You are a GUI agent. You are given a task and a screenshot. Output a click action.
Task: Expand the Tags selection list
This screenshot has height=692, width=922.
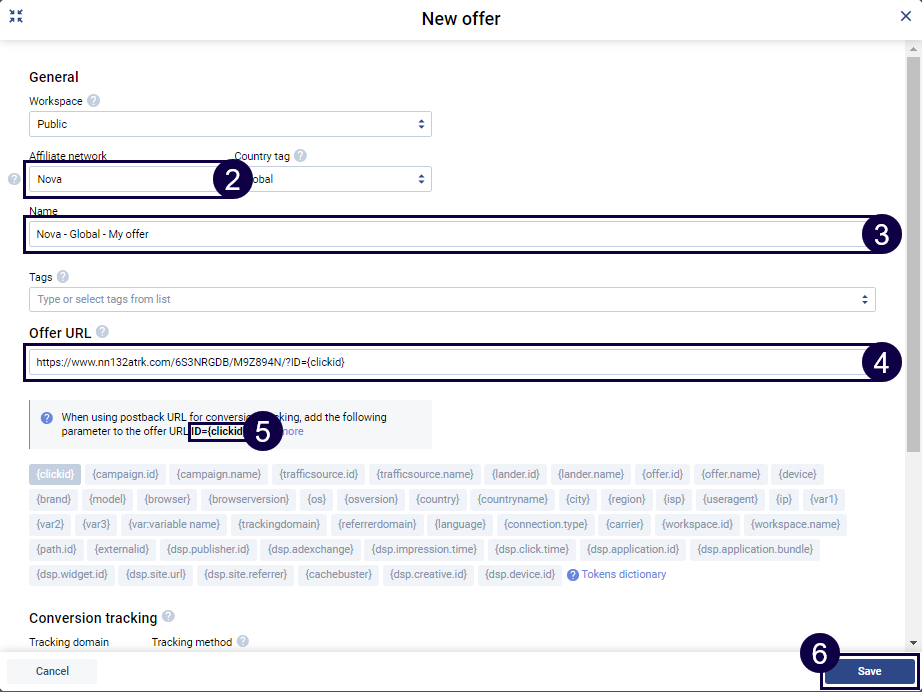pos(452,299)
